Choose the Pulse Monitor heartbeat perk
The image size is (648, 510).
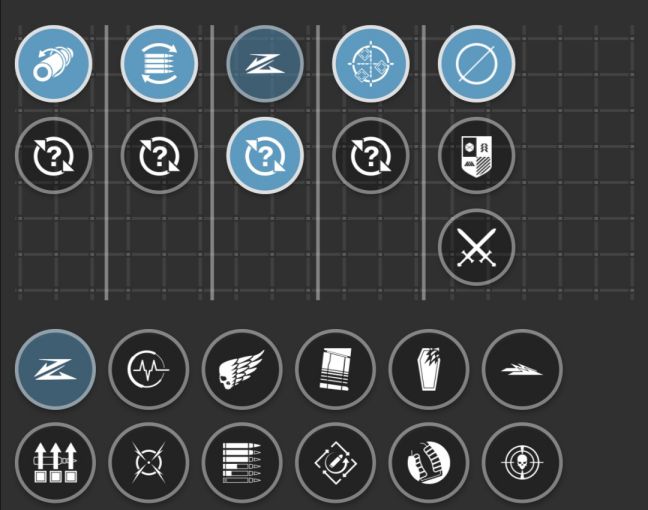pos(149,369)
